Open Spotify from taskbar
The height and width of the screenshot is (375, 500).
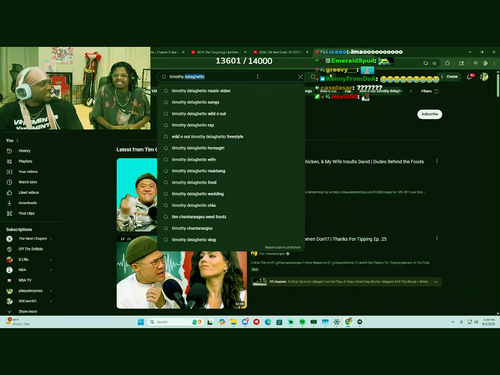pyautogui.click(x=302, y=322)
